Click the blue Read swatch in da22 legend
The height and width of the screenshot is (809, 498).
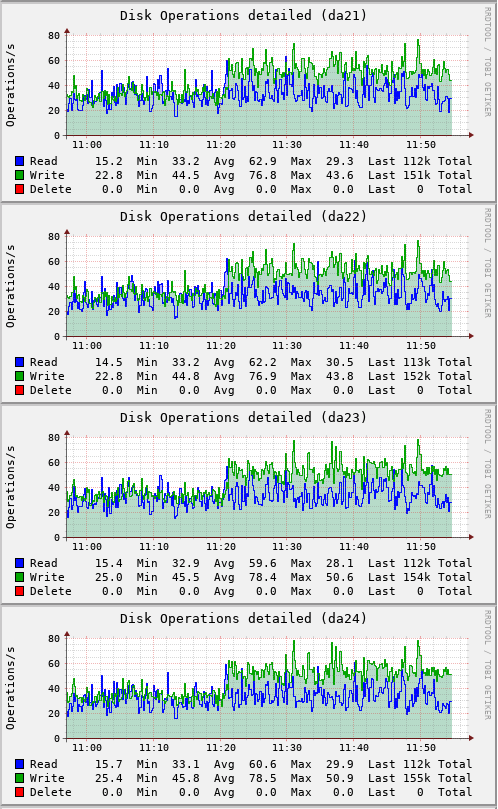[x=20, y=362]
